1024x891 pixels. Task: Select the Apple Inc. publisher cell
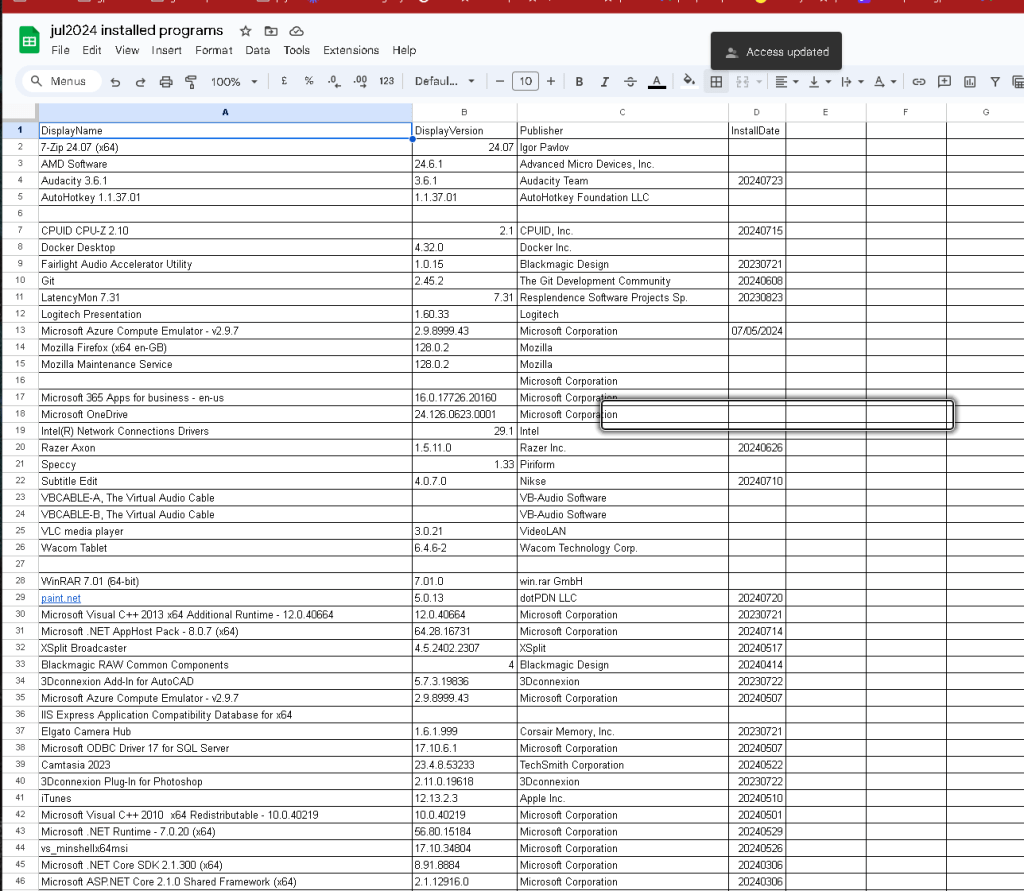[x=622, y=798]
